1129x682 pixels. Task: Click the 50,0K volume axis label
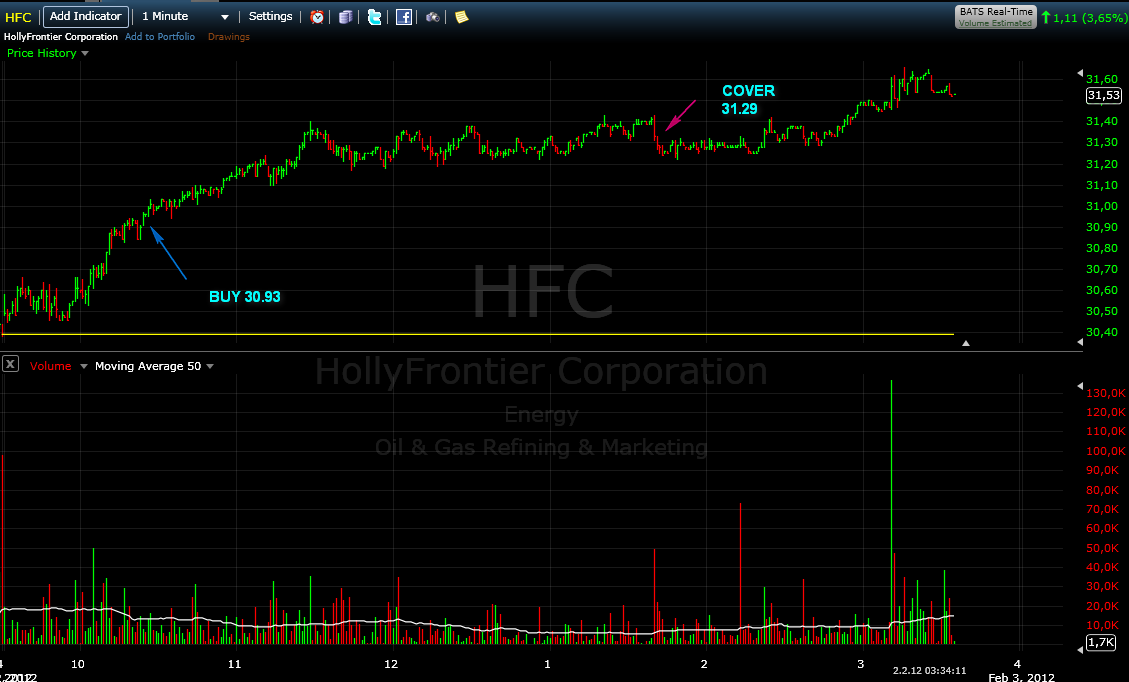(x=1103, y=547)
